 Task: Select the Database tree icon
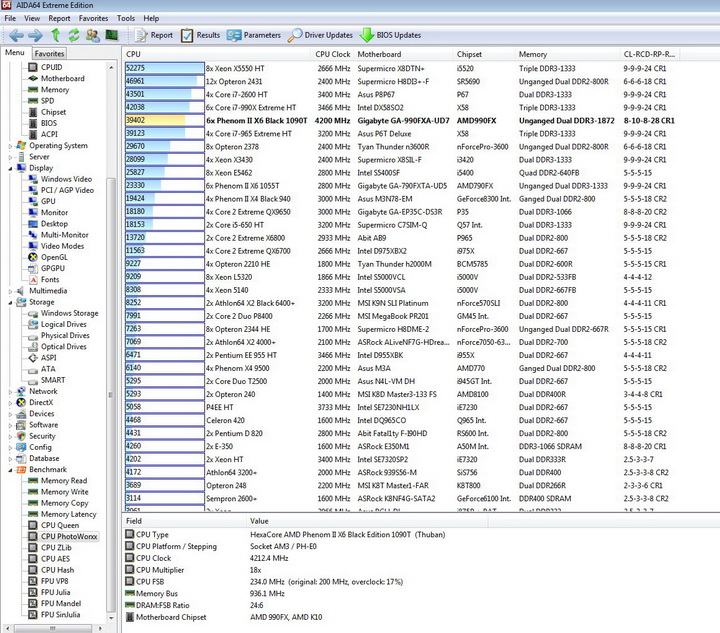click(21, 458)
